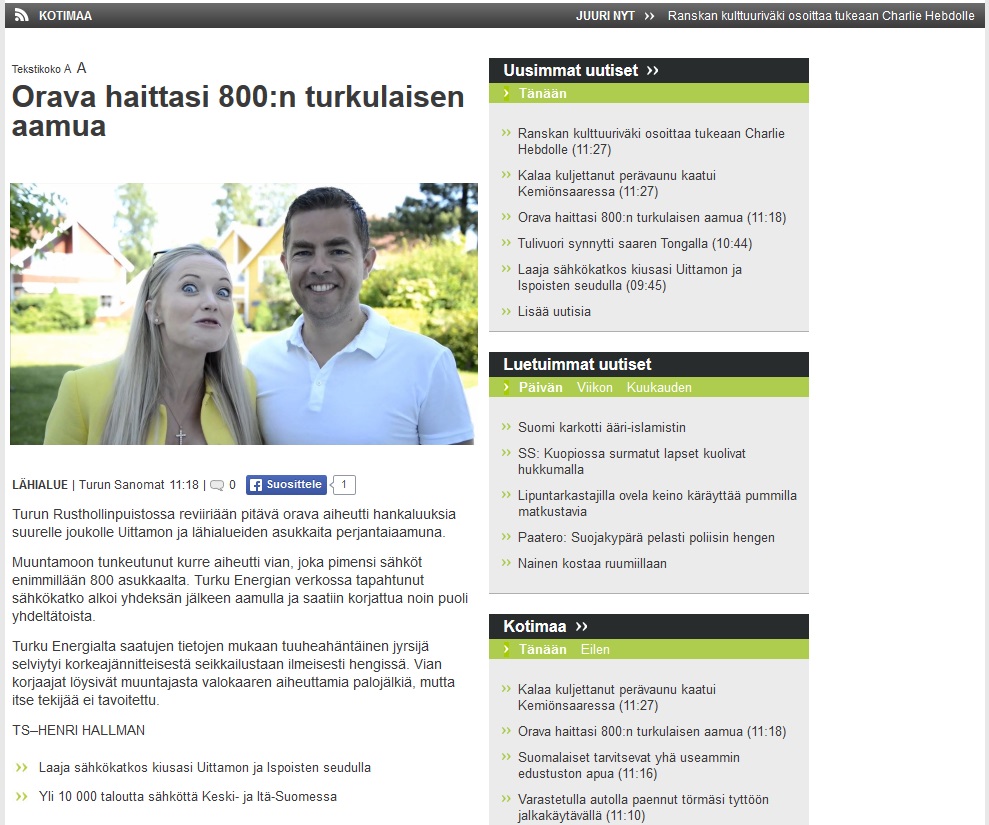Click the arrows next to Uusimmat uutiset
The height and width of the screenshot is (825, 989).
point(653,71)
